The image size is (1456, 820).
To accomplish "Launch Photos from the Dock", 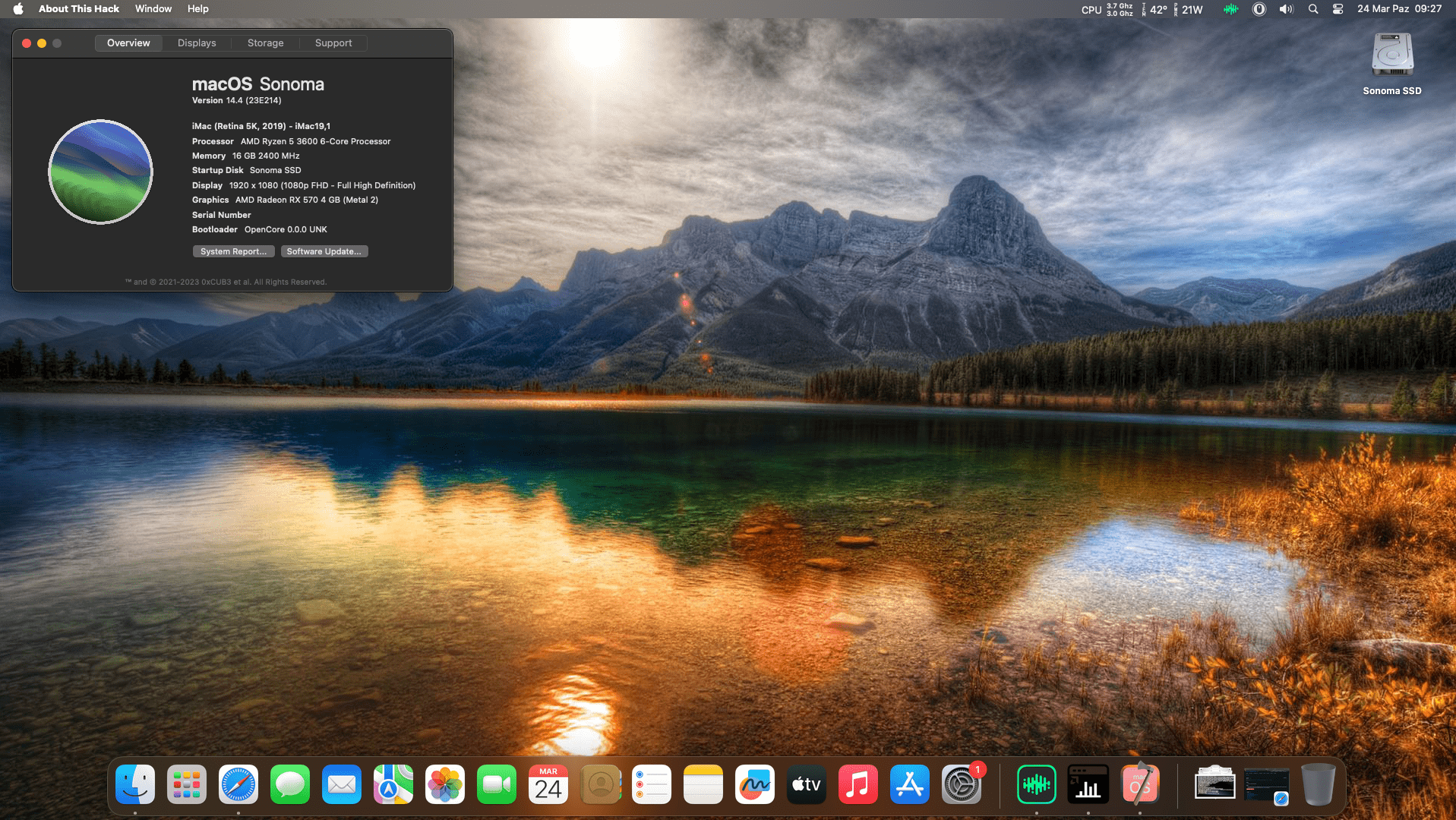I will click(445, 784).
